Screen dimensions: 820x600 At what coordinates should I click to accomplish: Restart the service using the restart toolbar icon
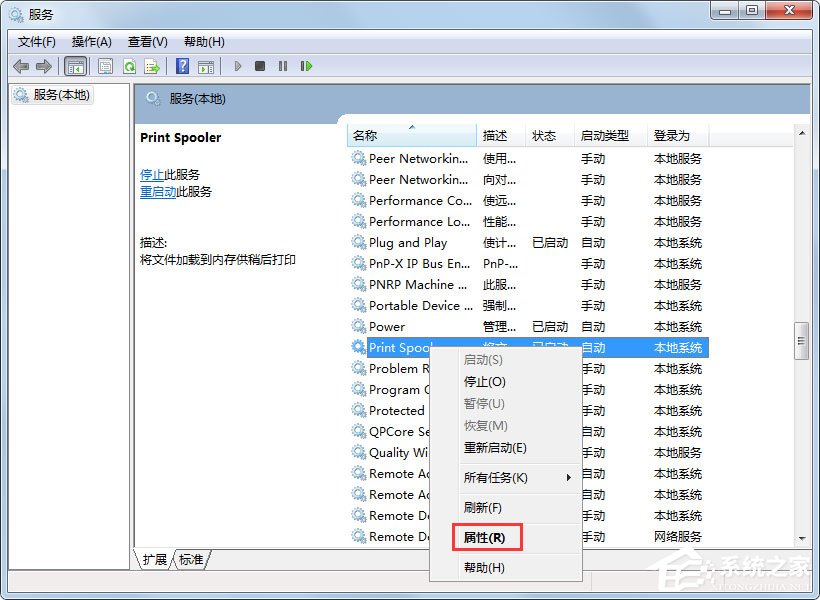(307, 66)
